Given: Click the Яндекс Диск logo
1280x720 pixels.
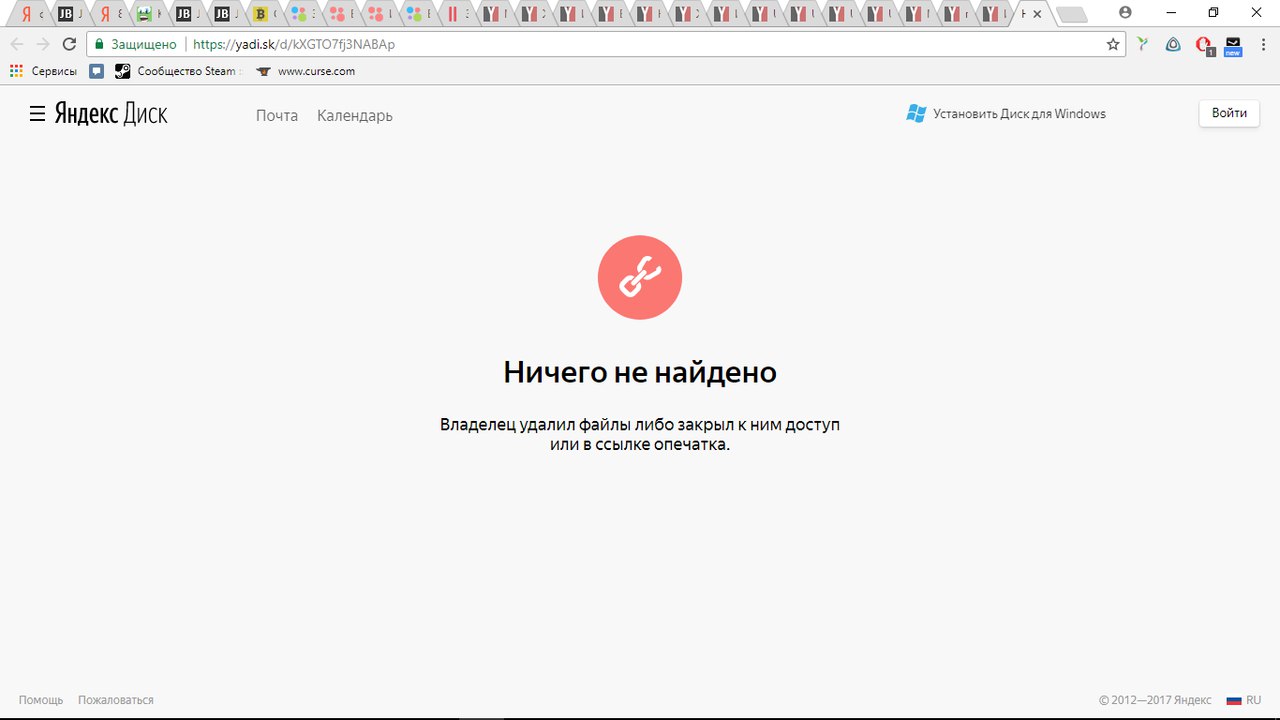Looking at the screenshot, I should pyautogui.click(x=111, y=114).
